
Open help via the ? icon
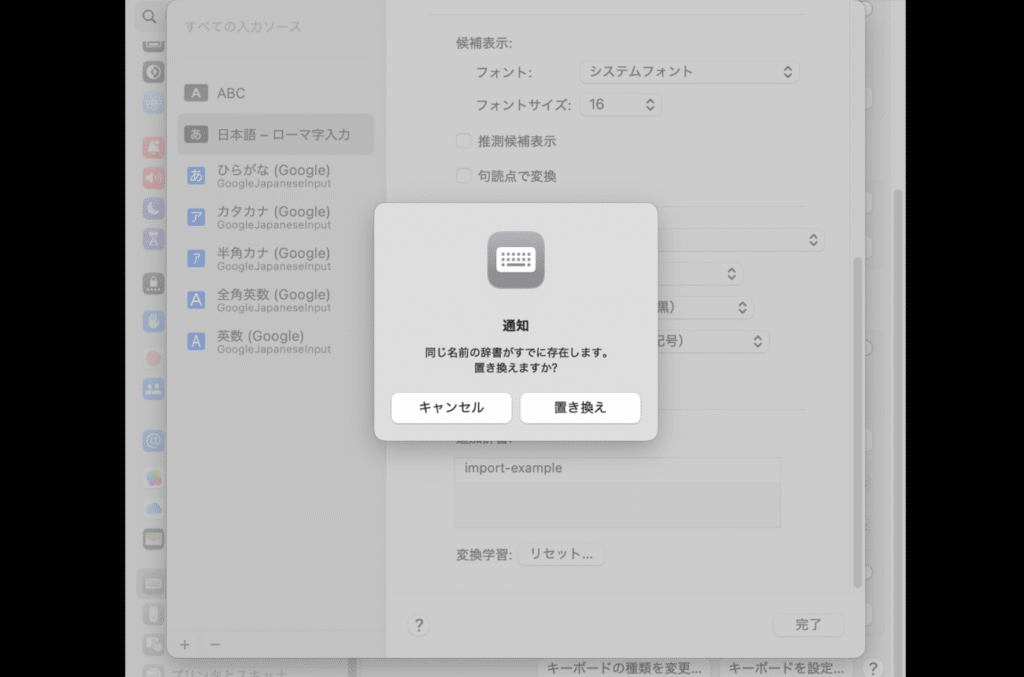coord(419,624)
